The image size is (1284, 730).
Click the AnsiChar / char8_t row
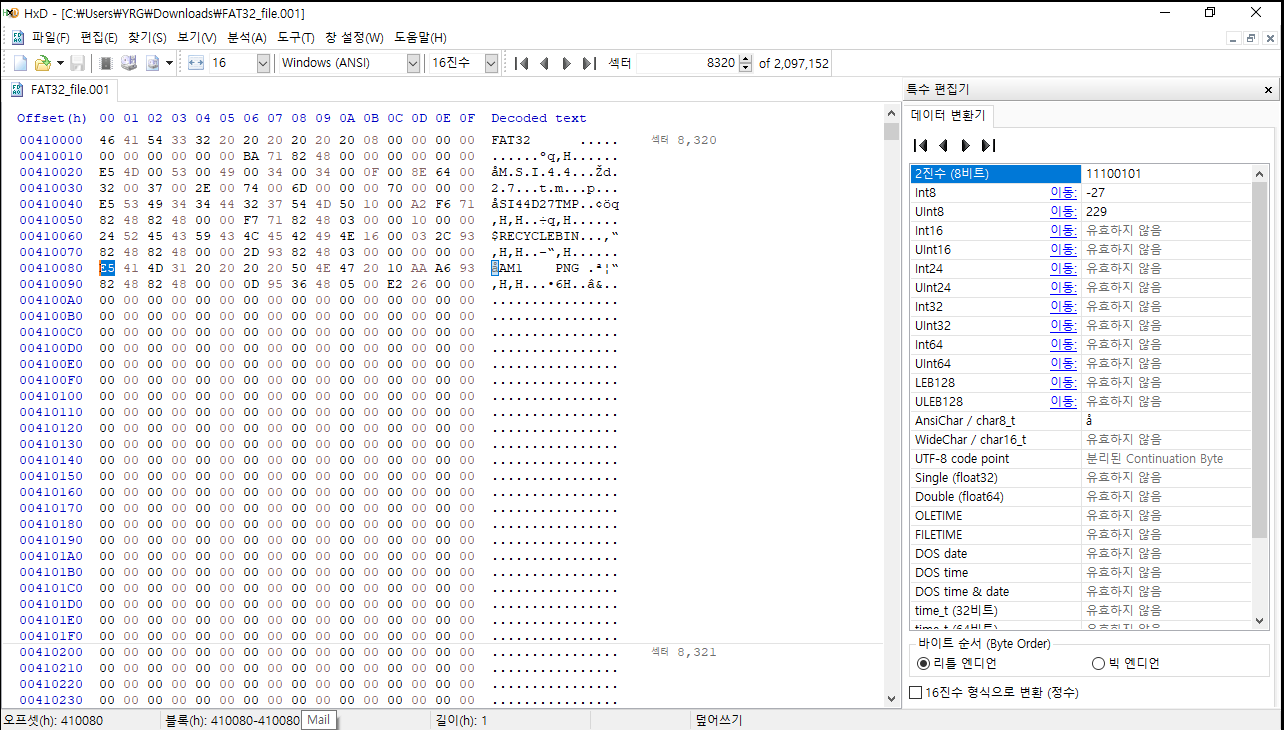click(x=1082, y=421)
